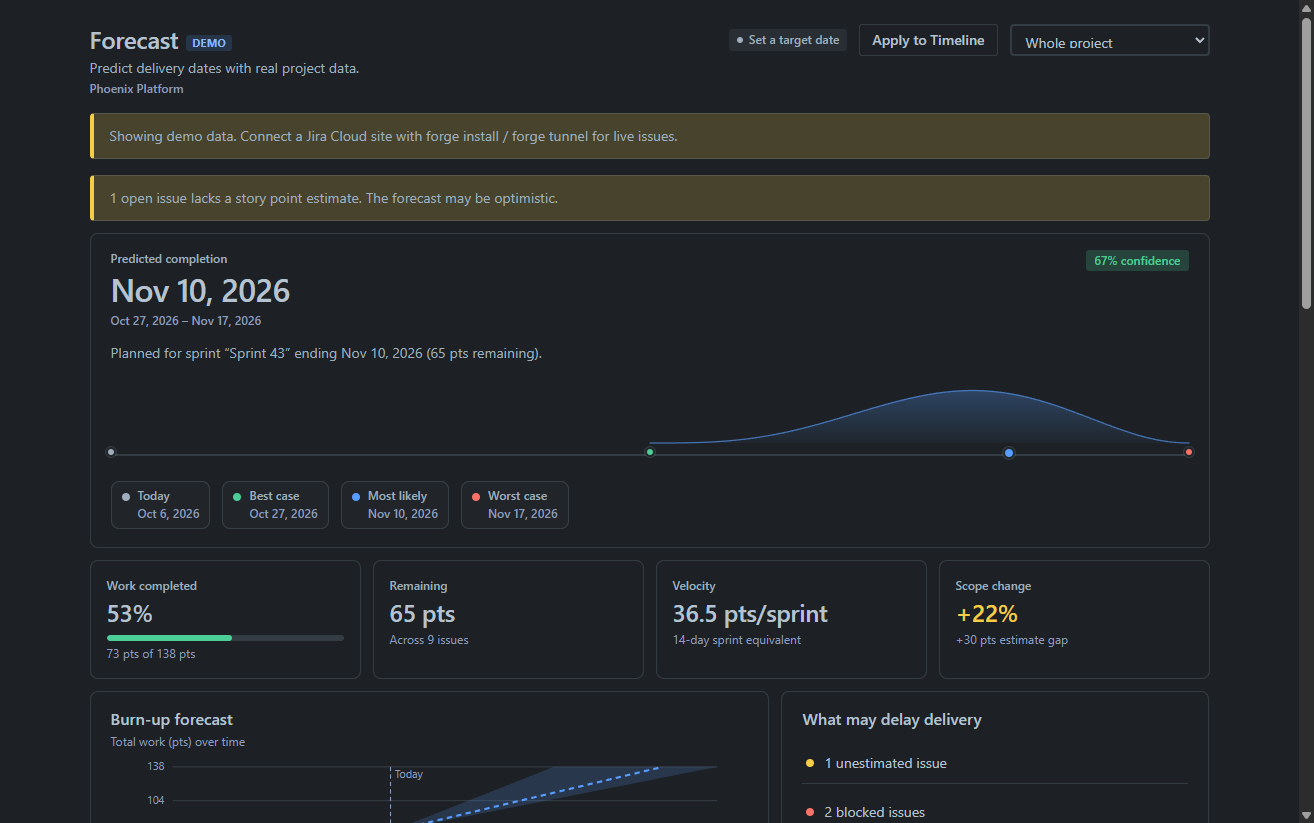Screen dimensions: 1314x823
Task: Click the 1 unestimated issue row
Action: tap(996, 763)
